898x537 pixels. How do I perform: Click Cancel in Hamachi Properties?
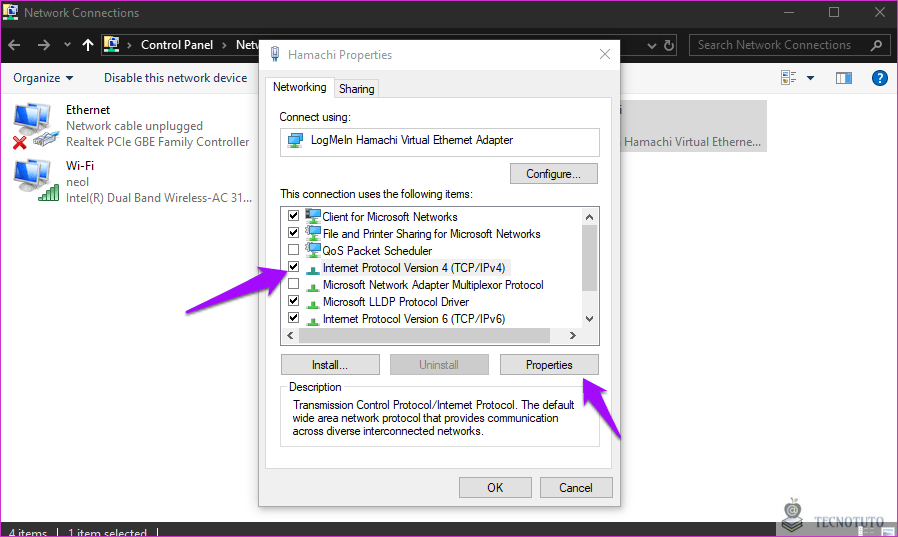(x=576, y=488)
